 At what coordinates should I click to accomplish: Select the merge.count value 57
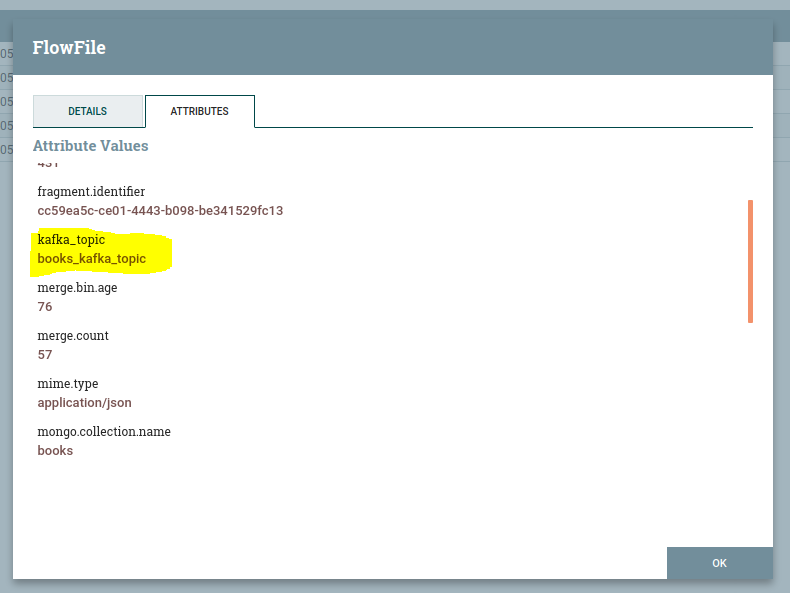pos(45,355)
